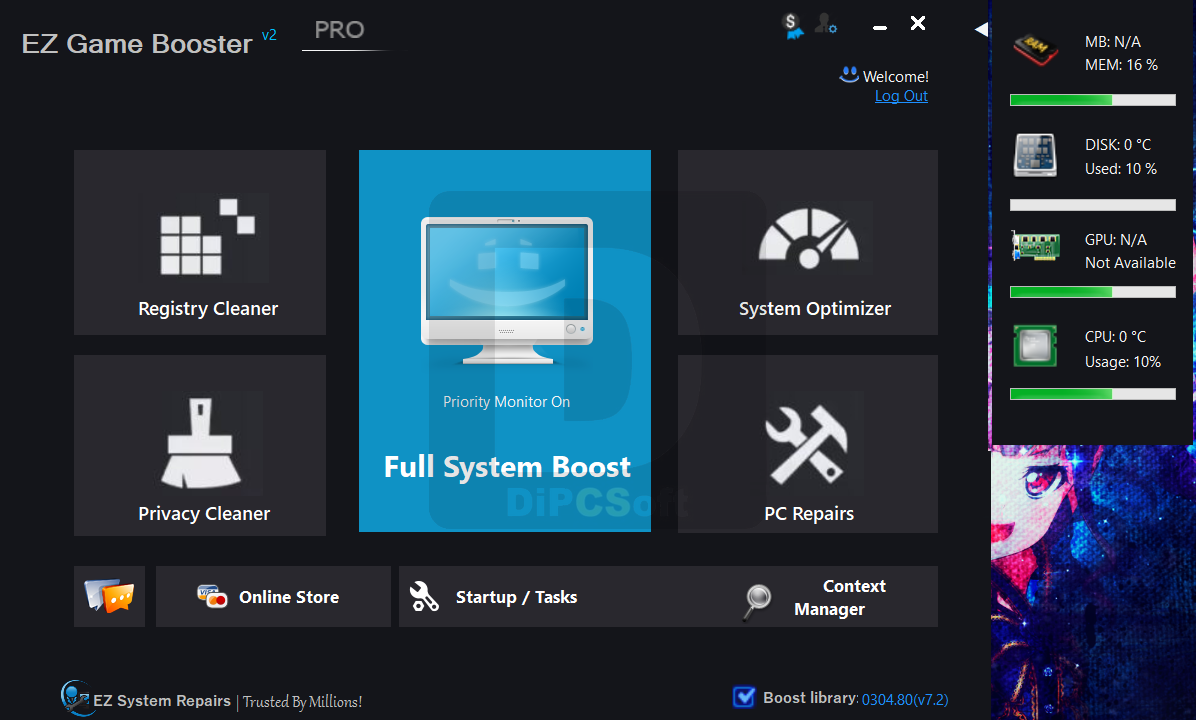The width and height of the screenshot is (1196, 720).
Task: Click the 'Trusted By Millions!' tagline
Action: point(302,702)
